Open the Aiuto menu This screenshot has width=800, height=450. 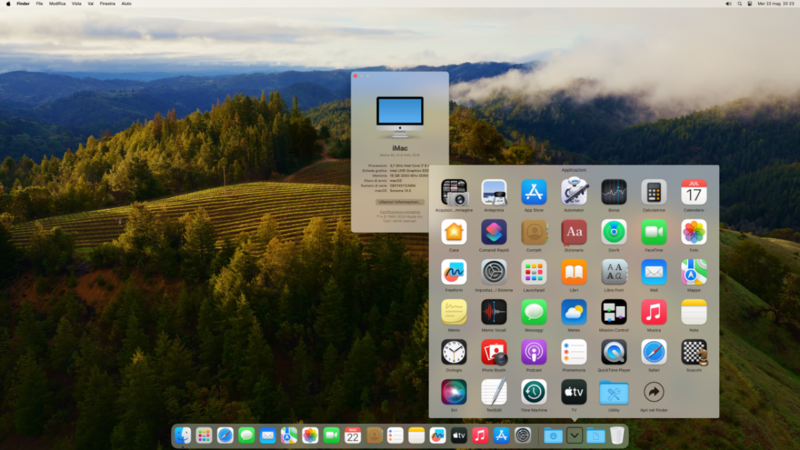pyautogui.click(x=127, y=4)
